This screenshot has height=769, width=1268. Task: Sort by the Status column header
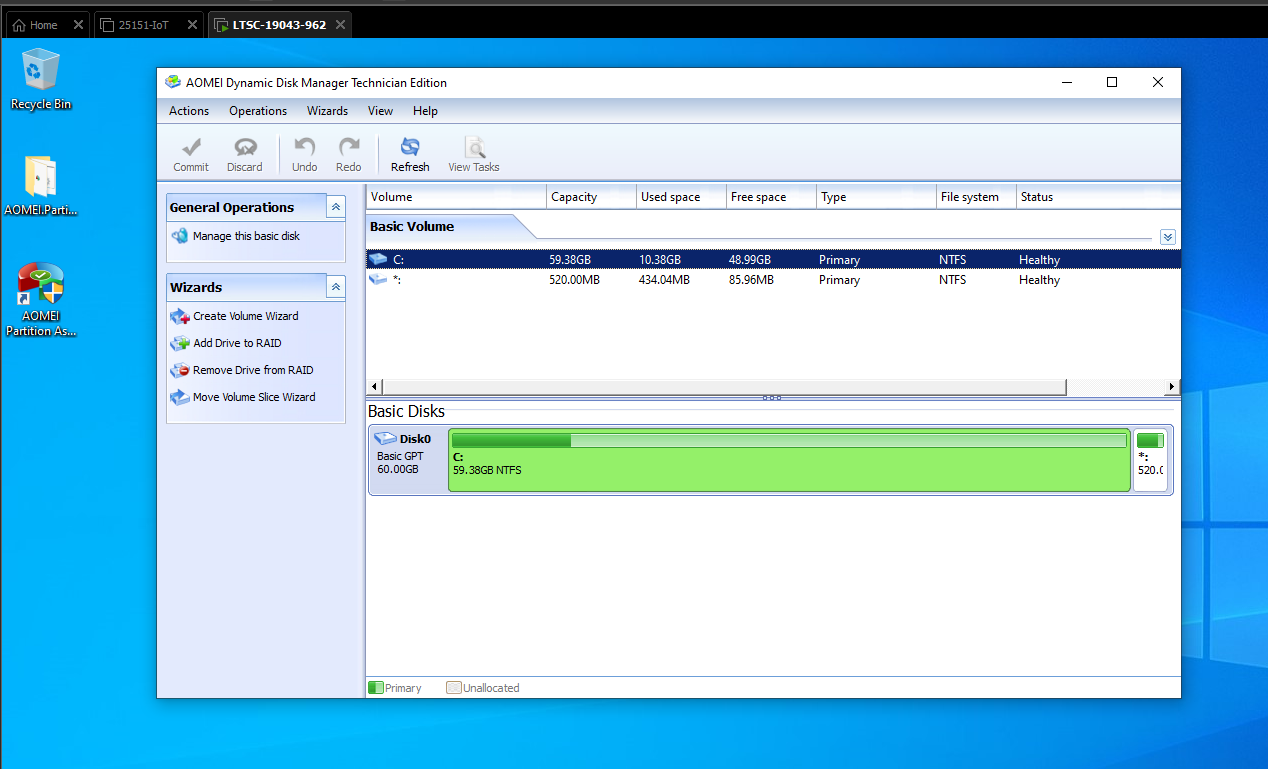tap(1098, 197)
